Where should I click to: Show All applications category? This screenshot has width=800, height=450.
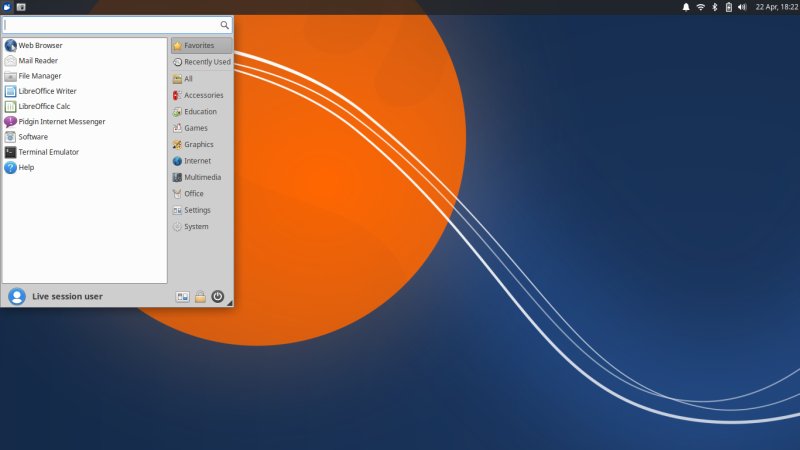coord(202,79)
